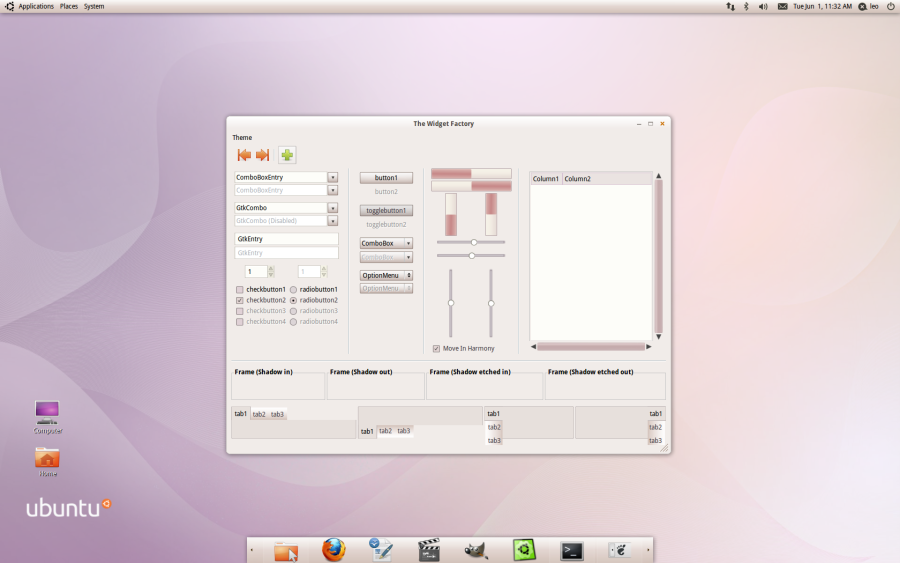
Task: Click the list's horizontal scrollbar right arrow
Action: point(649,347)
